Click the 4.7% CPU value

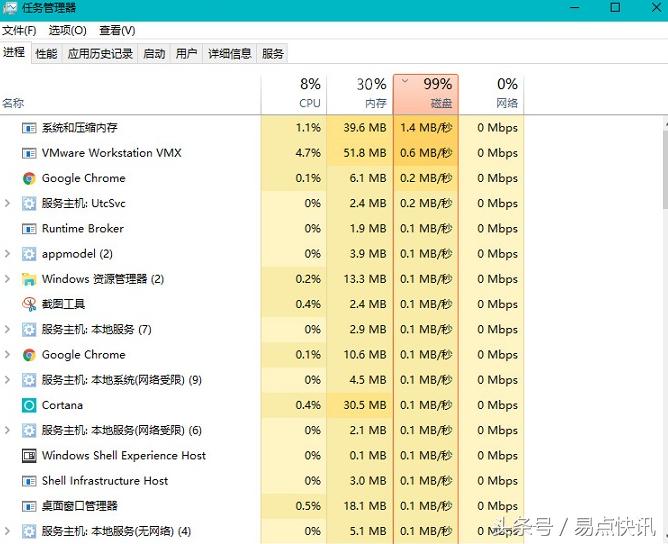point(308,153)
